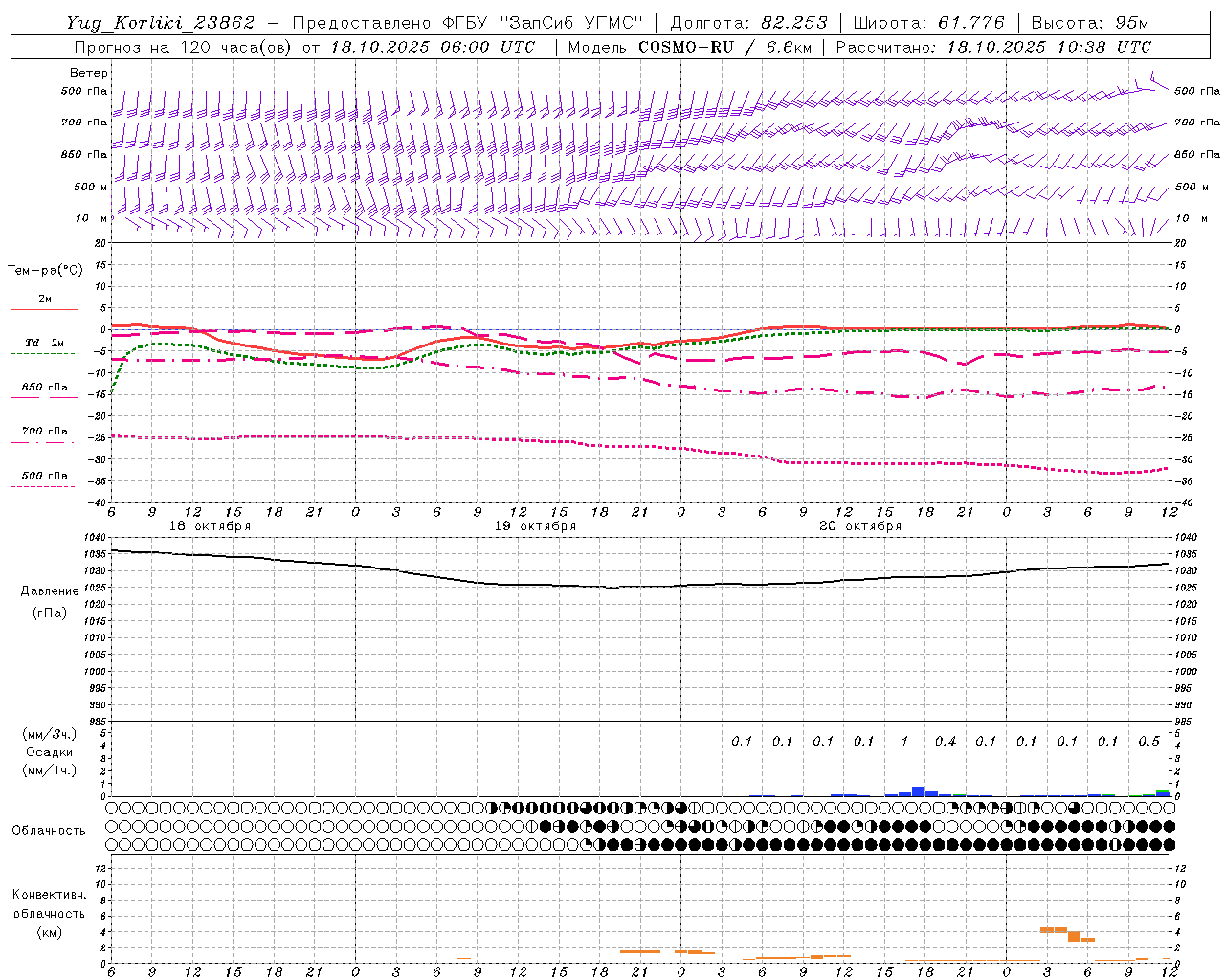Click the 20 value on right temperature axis
Image resolution: width=1225 pixels, height=980 pixels.
(x=1181, y=243)
